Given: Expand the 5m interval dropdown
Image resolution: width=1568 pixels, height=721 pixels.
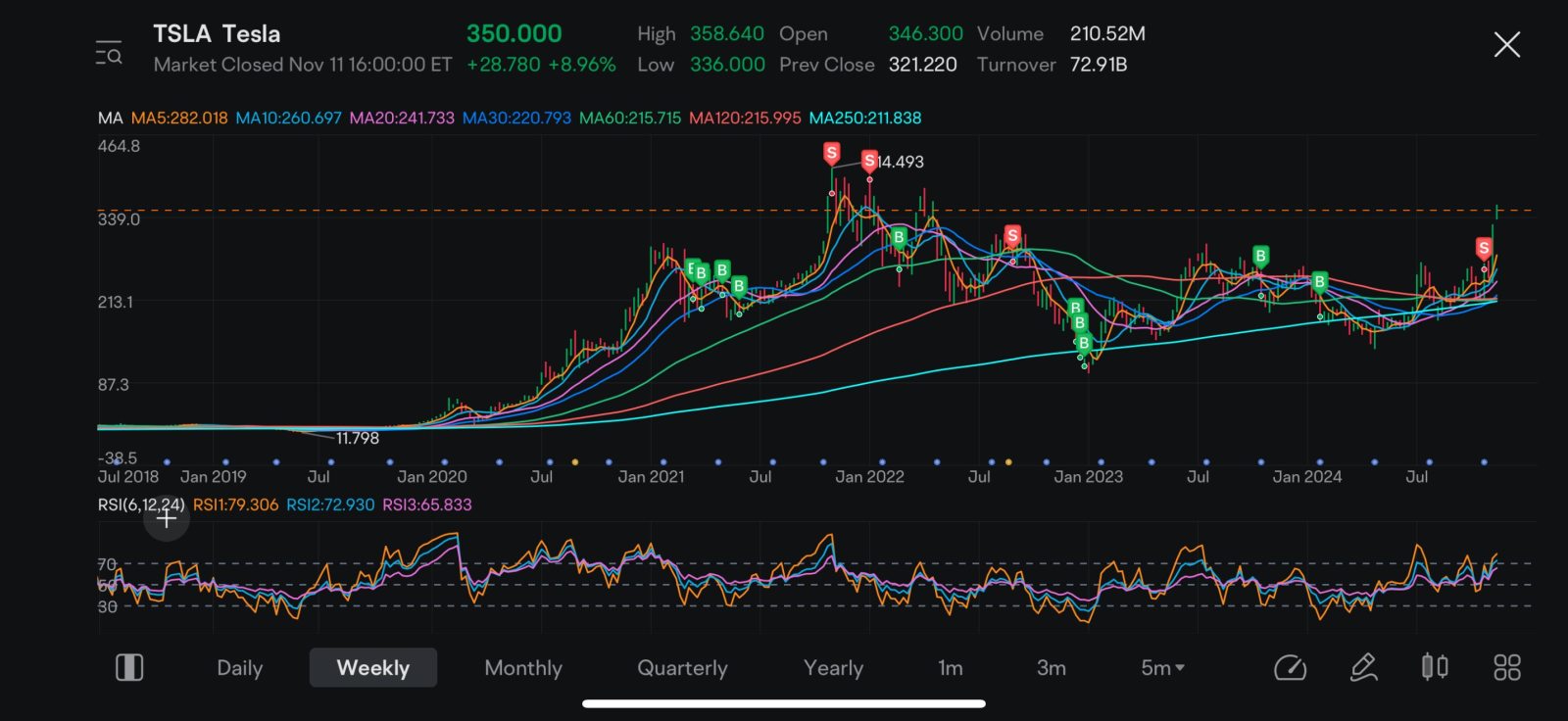Looking at the screenshot, I should coord(1162,668).
